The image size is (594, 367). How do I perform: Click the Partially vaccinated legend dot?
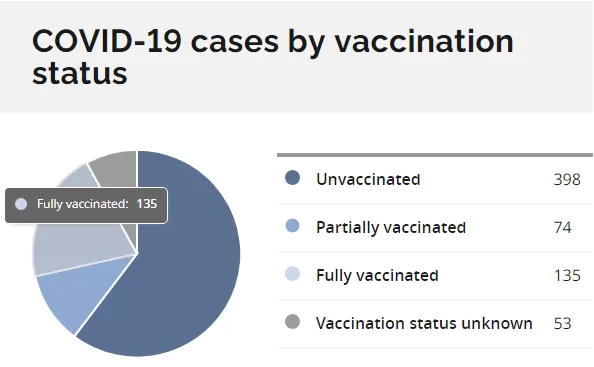292,226
